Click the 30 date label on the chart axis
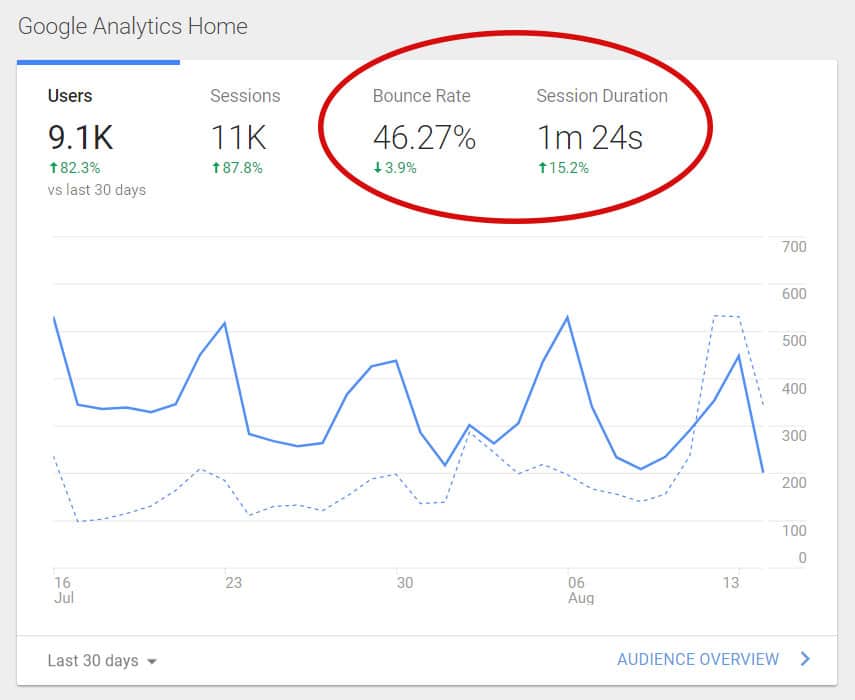Image resolution: width=855 pixels, height=700 pixels. (405, 583)
